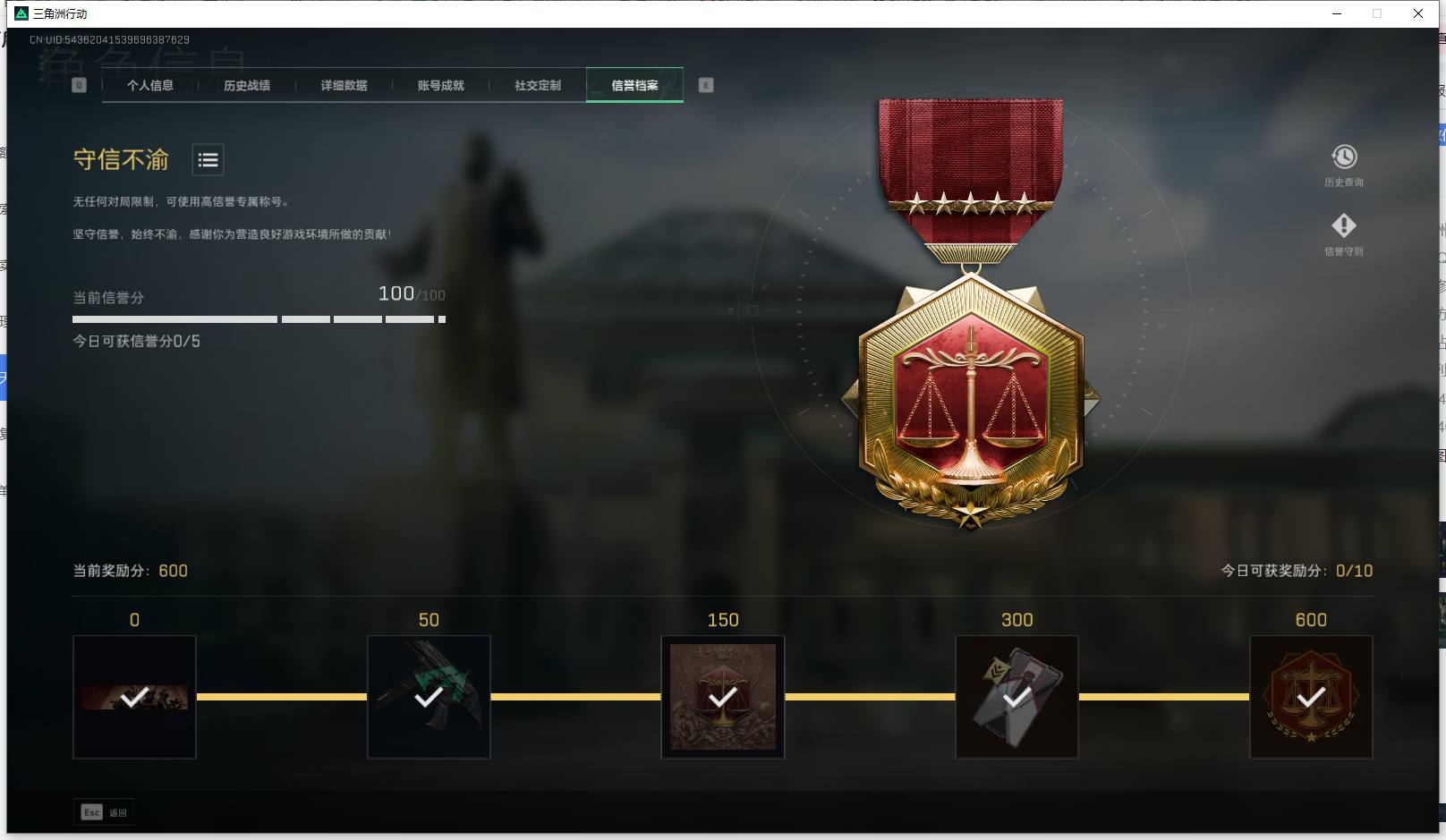
Task: Open the 详细数据 tab
Action: [344, 85]
